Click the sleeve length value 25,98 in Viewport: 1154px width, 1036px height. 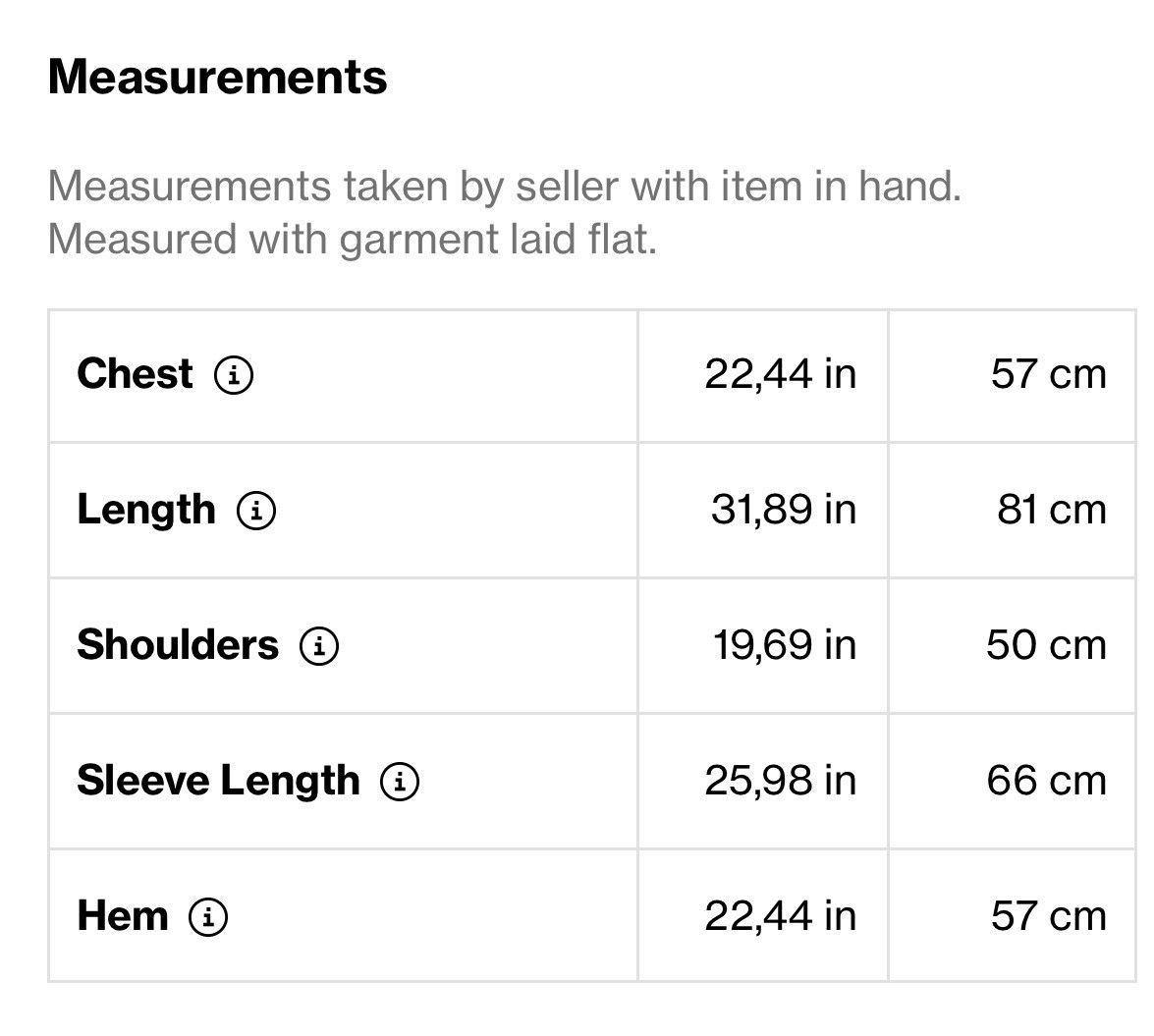pos(781,781)
